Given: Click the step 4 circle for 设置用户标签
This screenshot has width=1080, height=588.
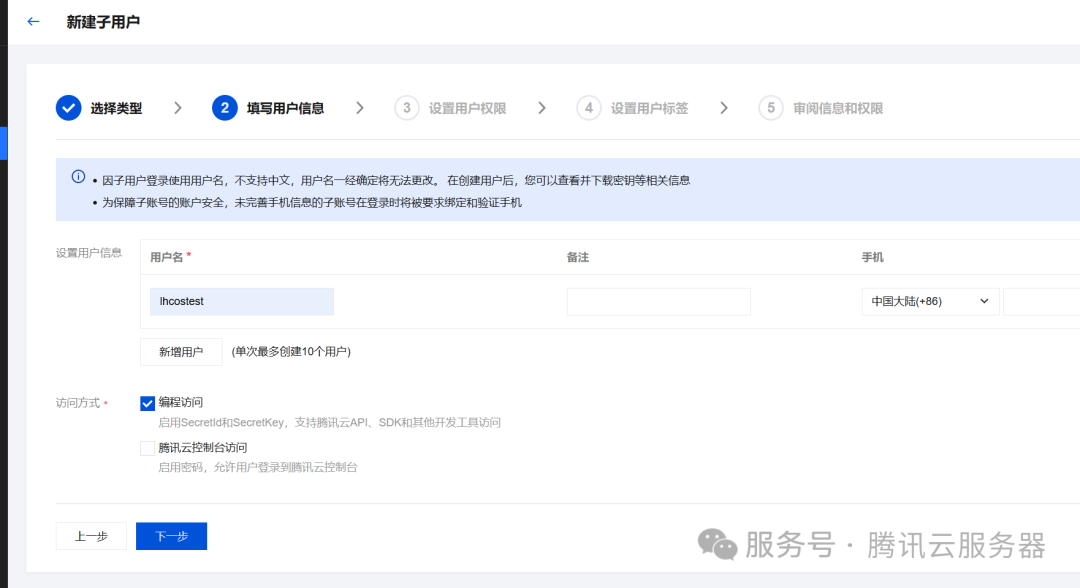Looking at the screenshot, I should coord(589,108).
